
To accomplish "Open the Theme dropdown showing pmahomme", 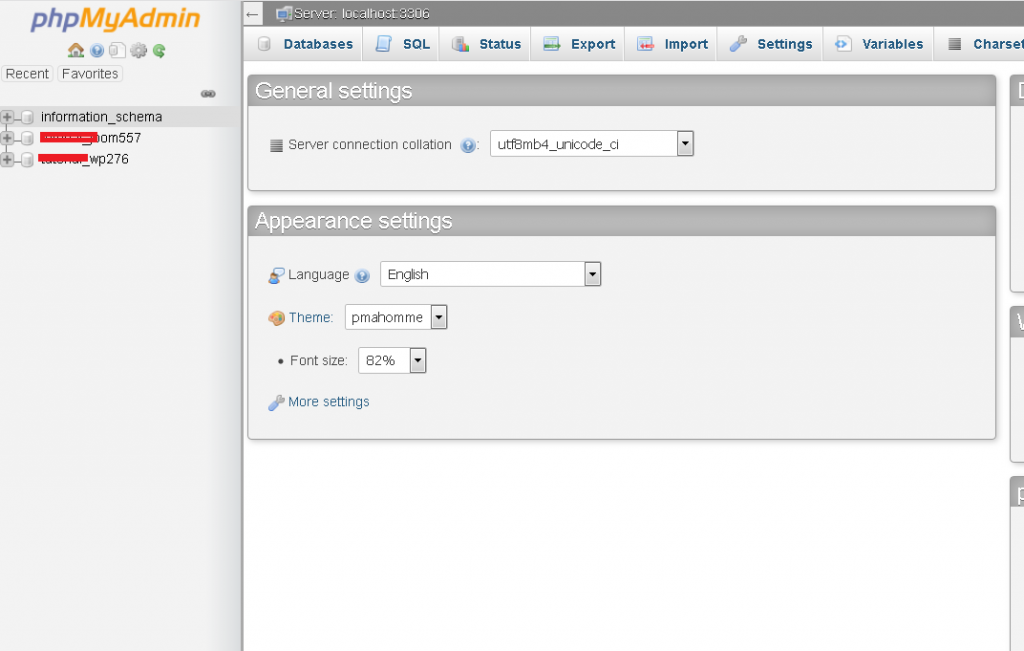I will (x=396, y=317).
